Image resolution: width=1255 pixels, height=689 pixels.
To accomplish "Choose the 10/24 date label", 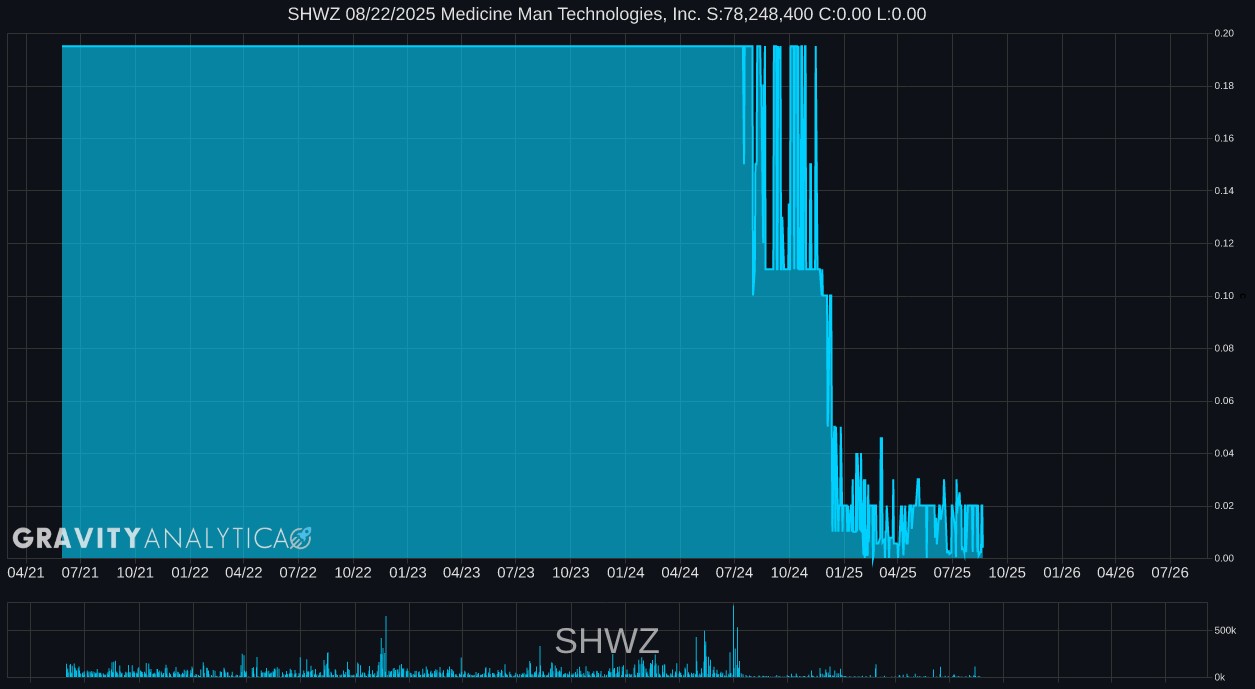I will point(789,572).
